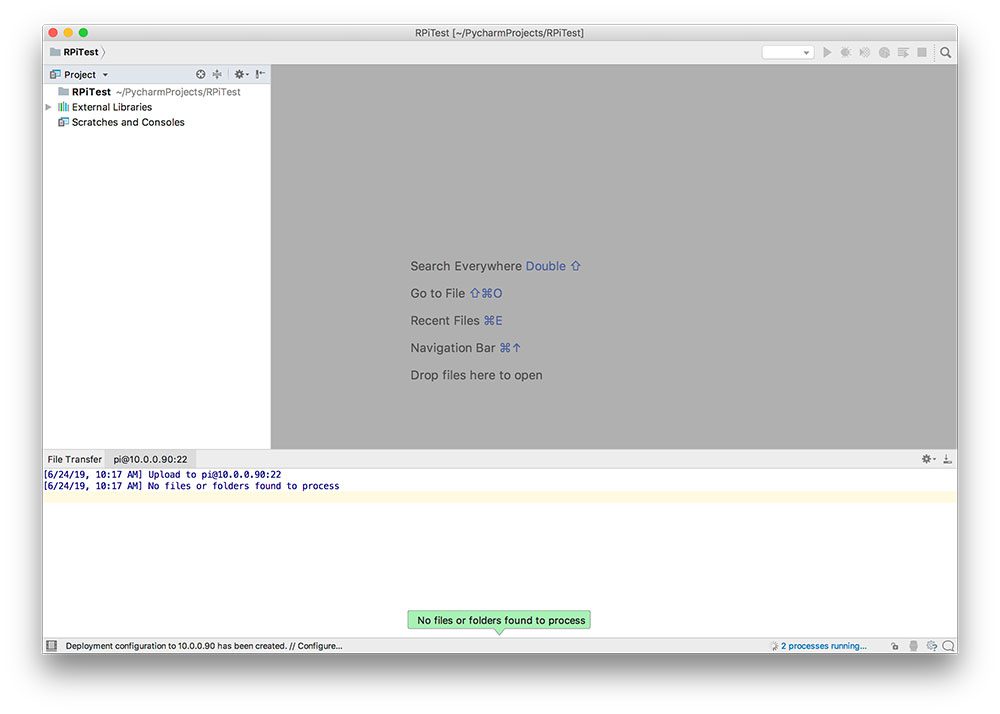This screenshot has height=714, width=1000.
Task: Expand the External Libraries node
Action: coord(48,107)
